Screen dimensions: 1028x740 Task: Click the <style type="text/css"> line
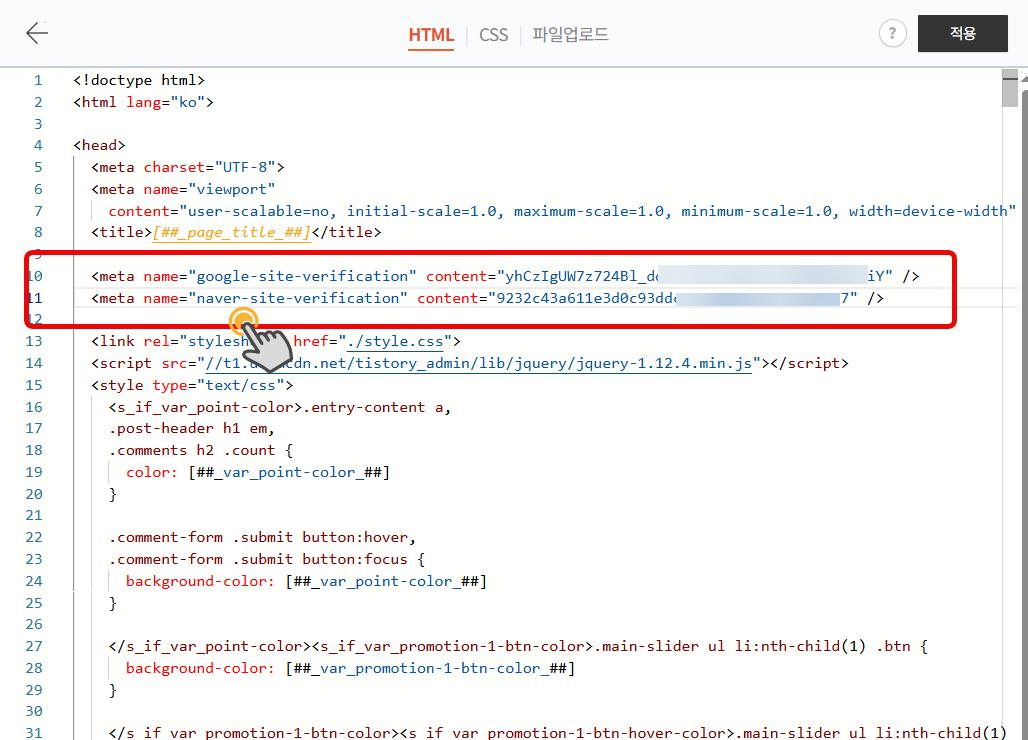point(192,385)
